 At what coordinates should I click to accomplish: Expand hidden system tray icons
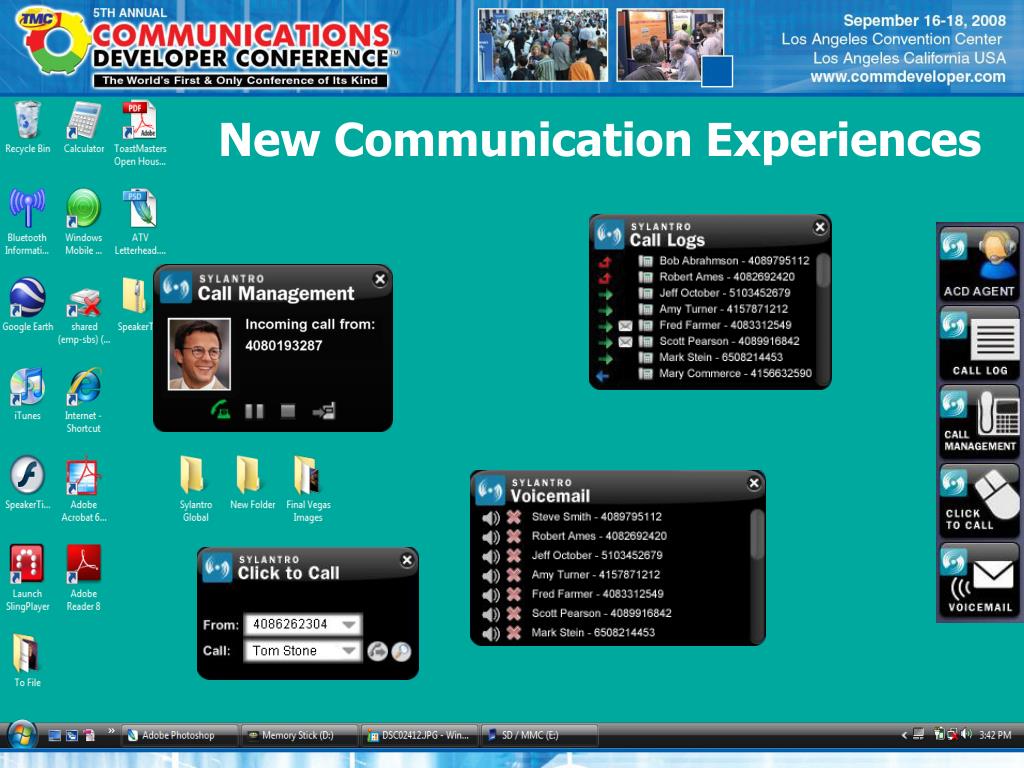pos(904,735)
